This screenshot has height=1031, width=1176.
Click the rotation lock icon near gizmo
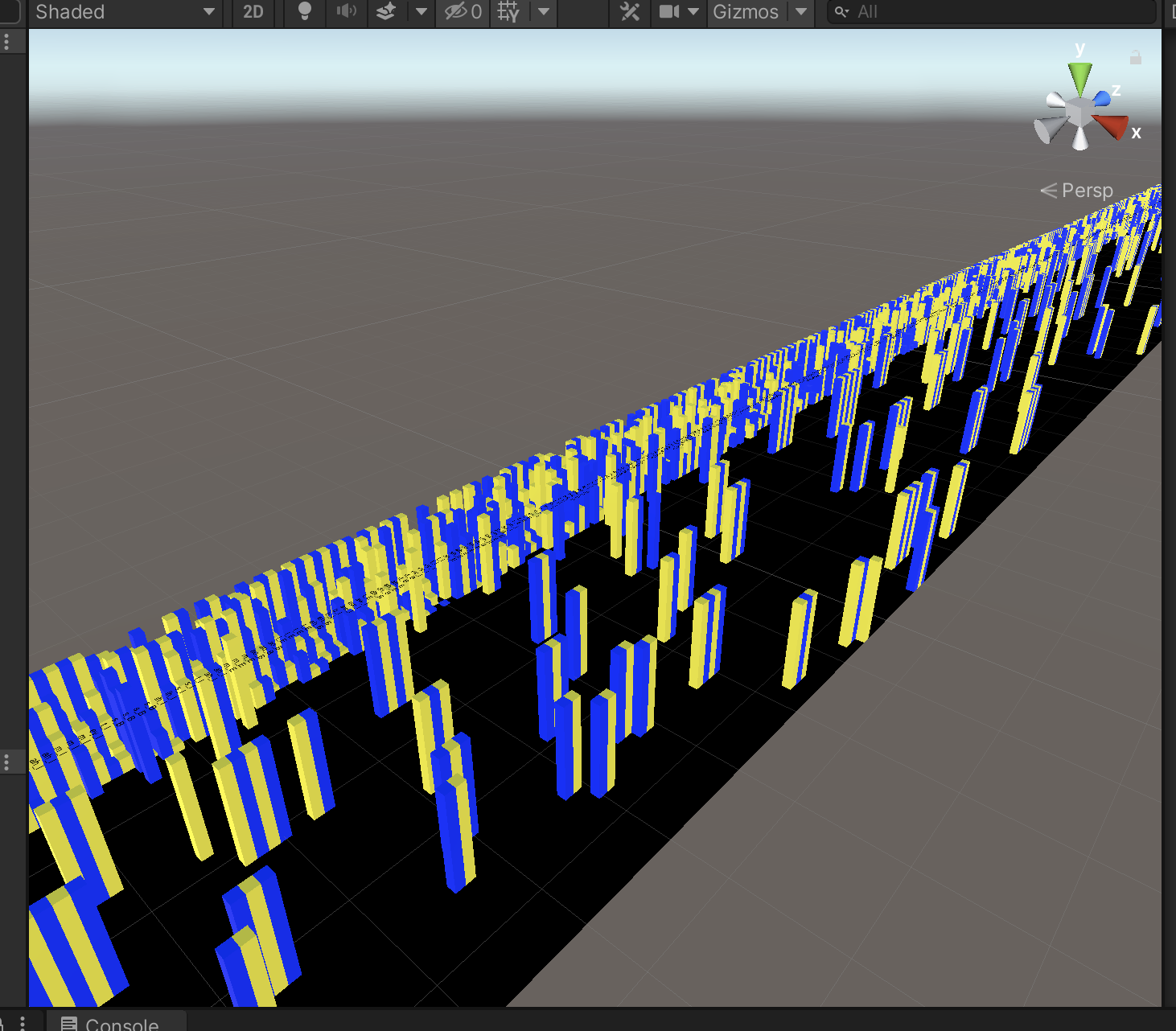[1135, 58]
